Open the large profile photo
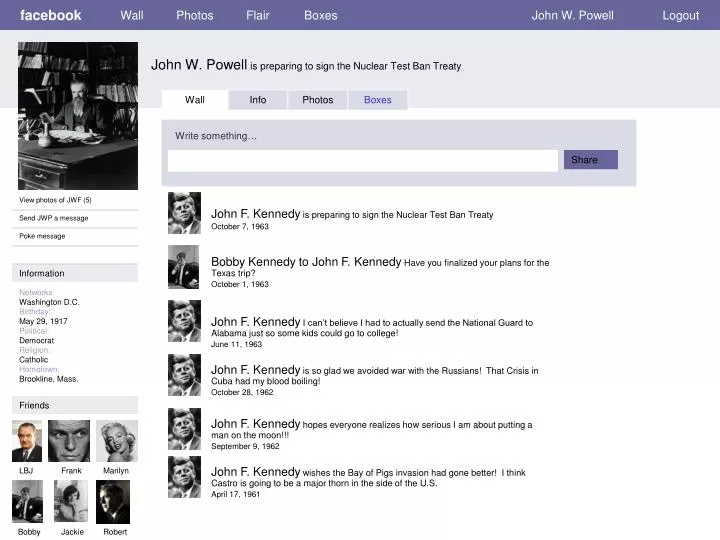The height and width of the screenshot is (540, 720). (78, 116)
